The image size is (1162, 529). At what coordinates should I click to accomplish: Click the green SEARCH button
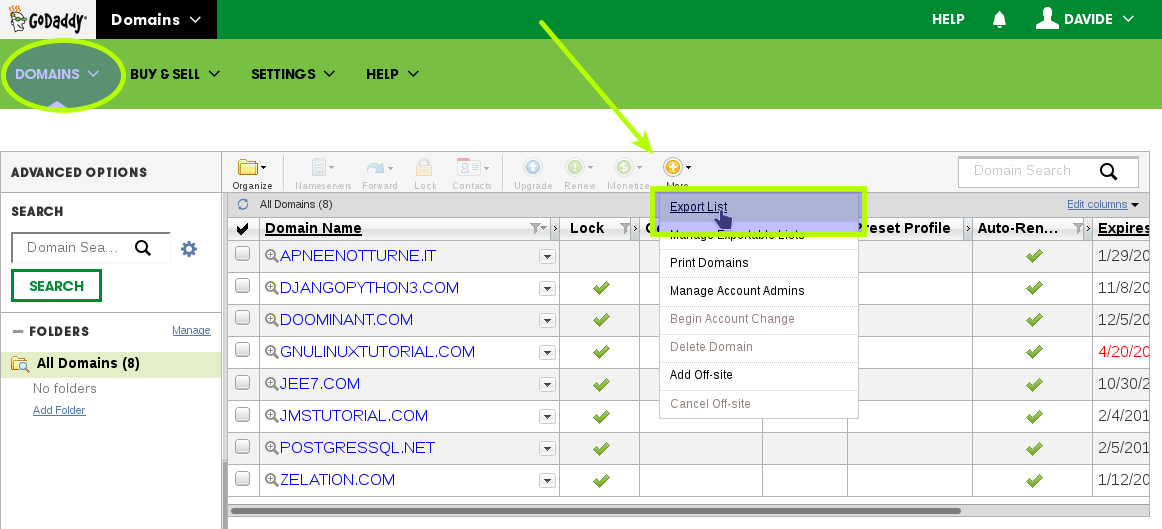(x=56, y=286)
